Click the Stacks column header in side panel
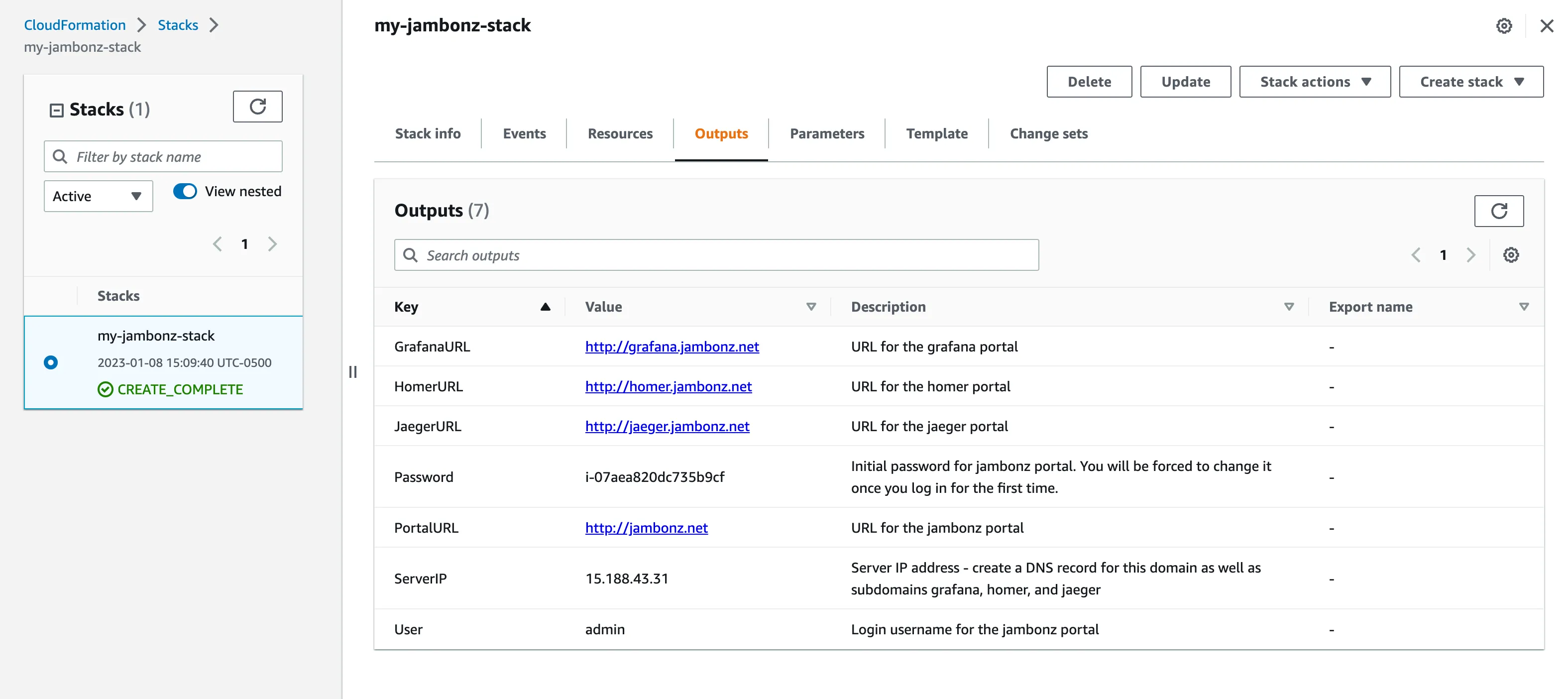1568x699 pixels. coord(118,296)
